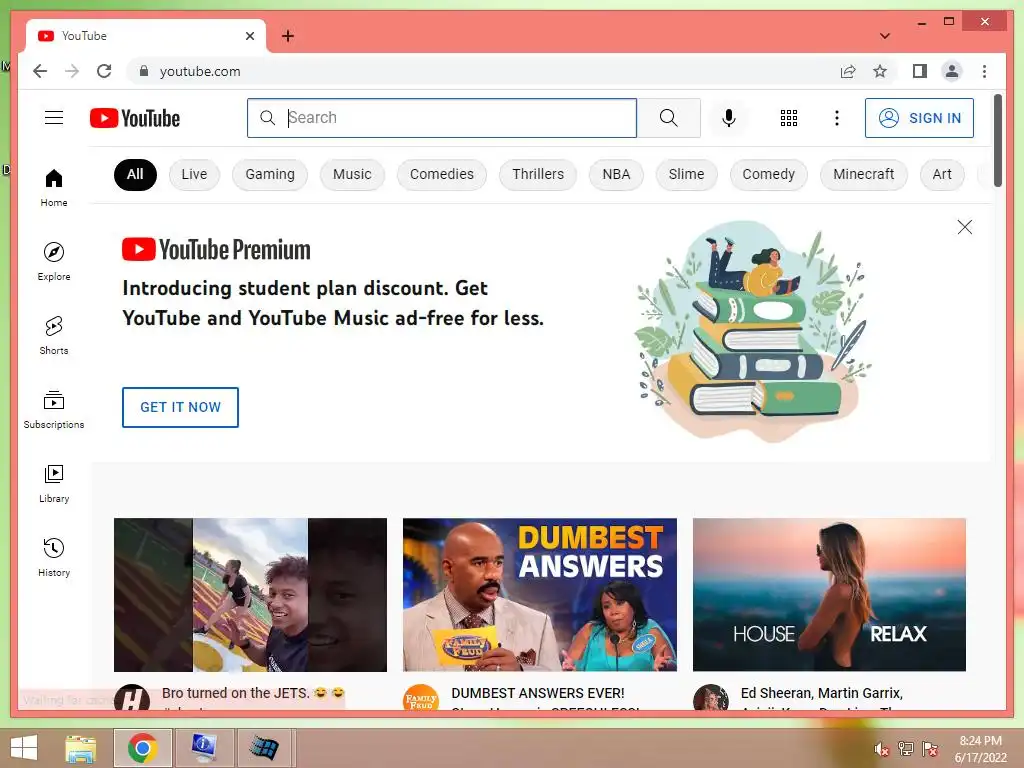Click the YouTube Premium logo

click(x=216, y=249)
